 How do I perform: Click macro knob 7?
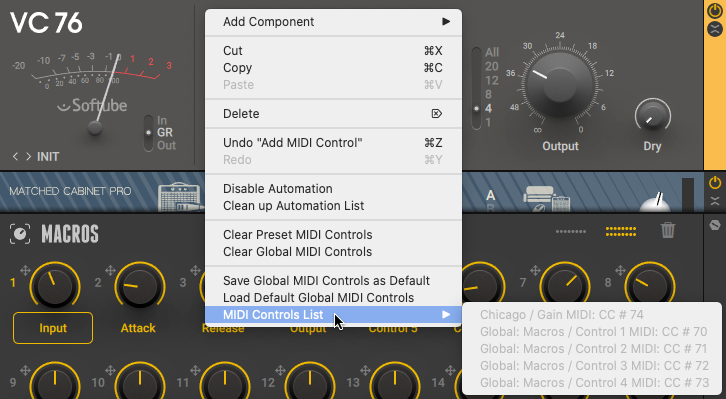(565, 286)
